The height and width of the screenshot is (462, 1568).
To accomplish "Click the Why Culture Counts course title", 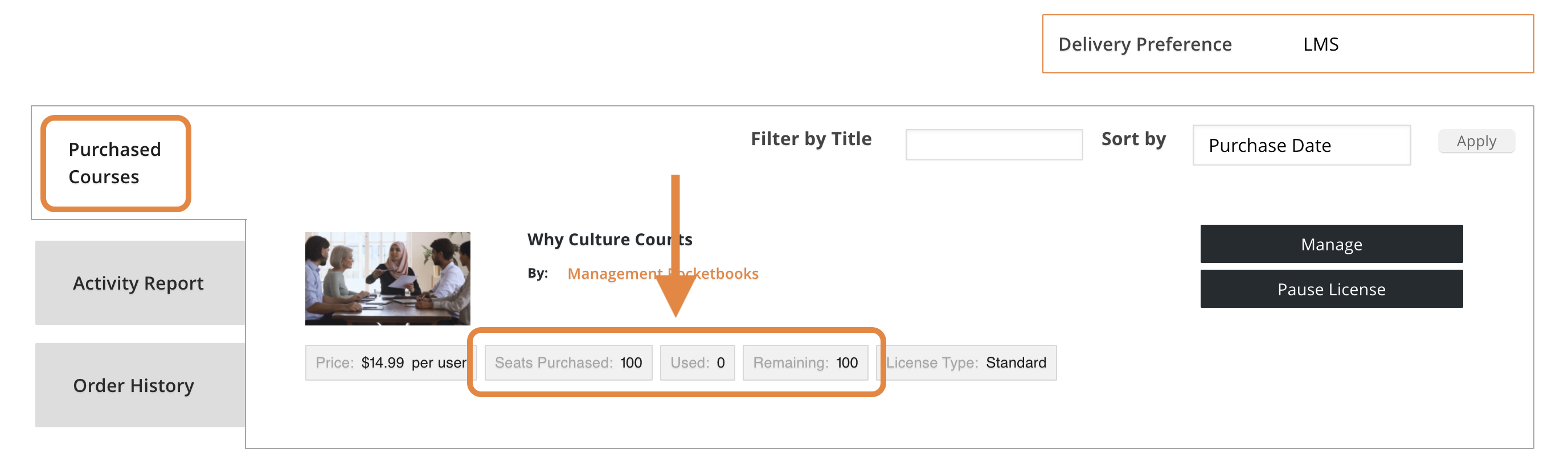I will pos(609,240).
